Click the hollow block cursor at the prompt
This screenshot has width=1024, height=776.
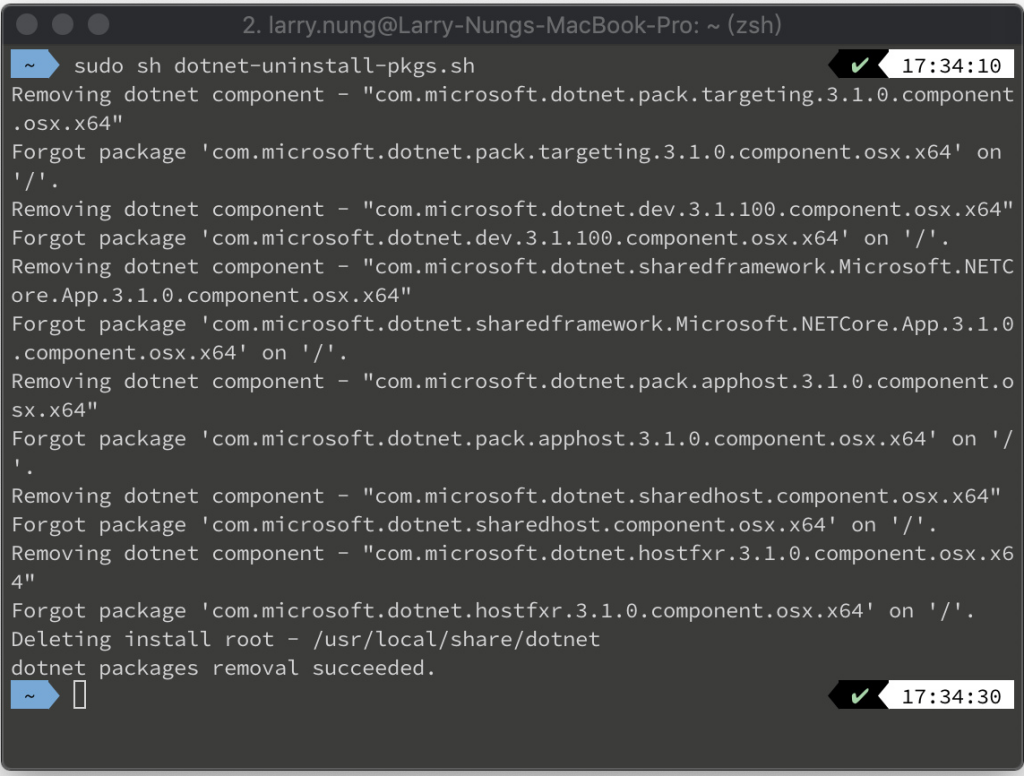[x=80, y=695]
